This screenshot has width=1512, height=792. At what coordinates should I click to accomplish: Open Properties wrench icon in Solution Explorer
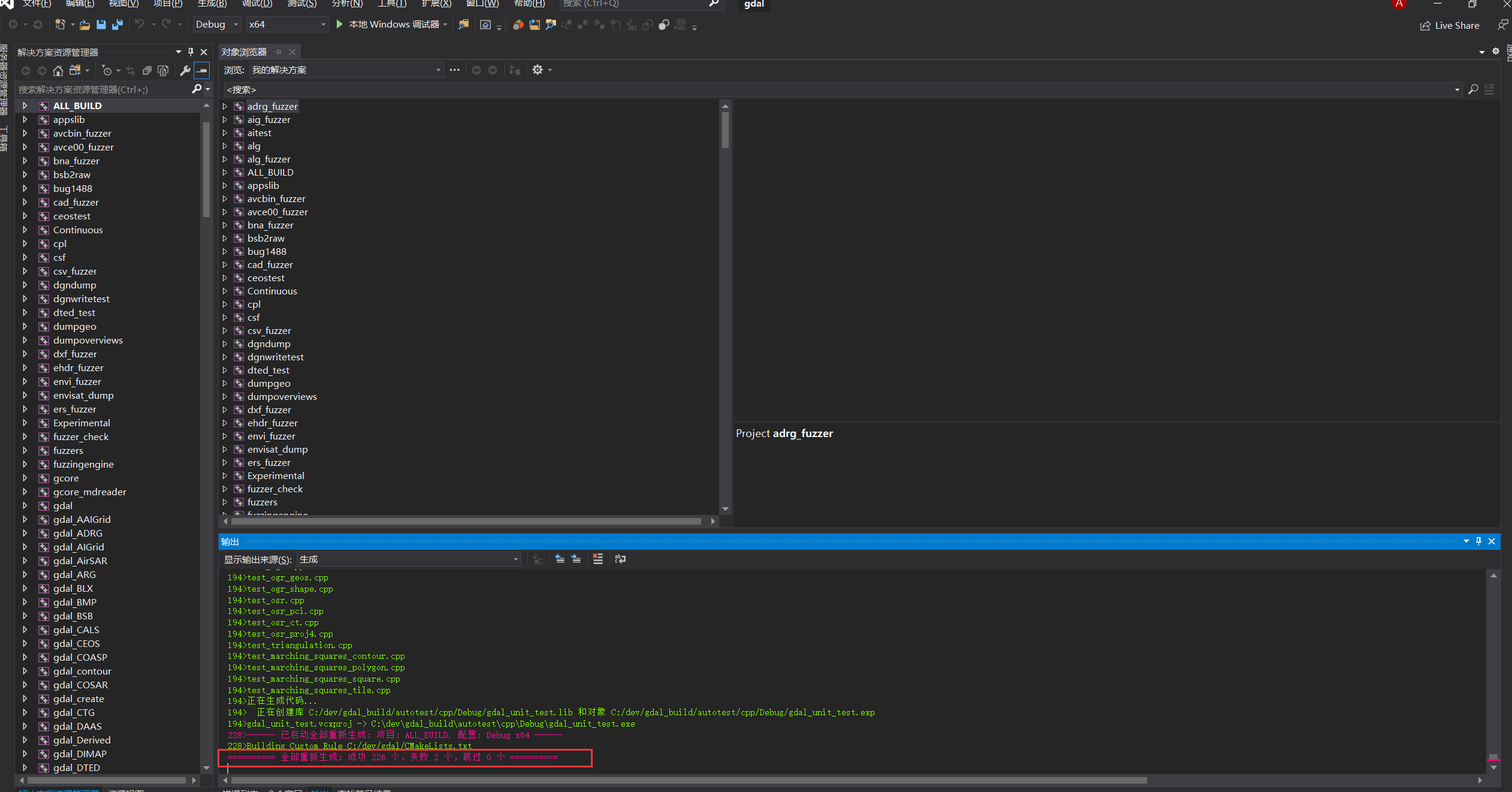185,71
